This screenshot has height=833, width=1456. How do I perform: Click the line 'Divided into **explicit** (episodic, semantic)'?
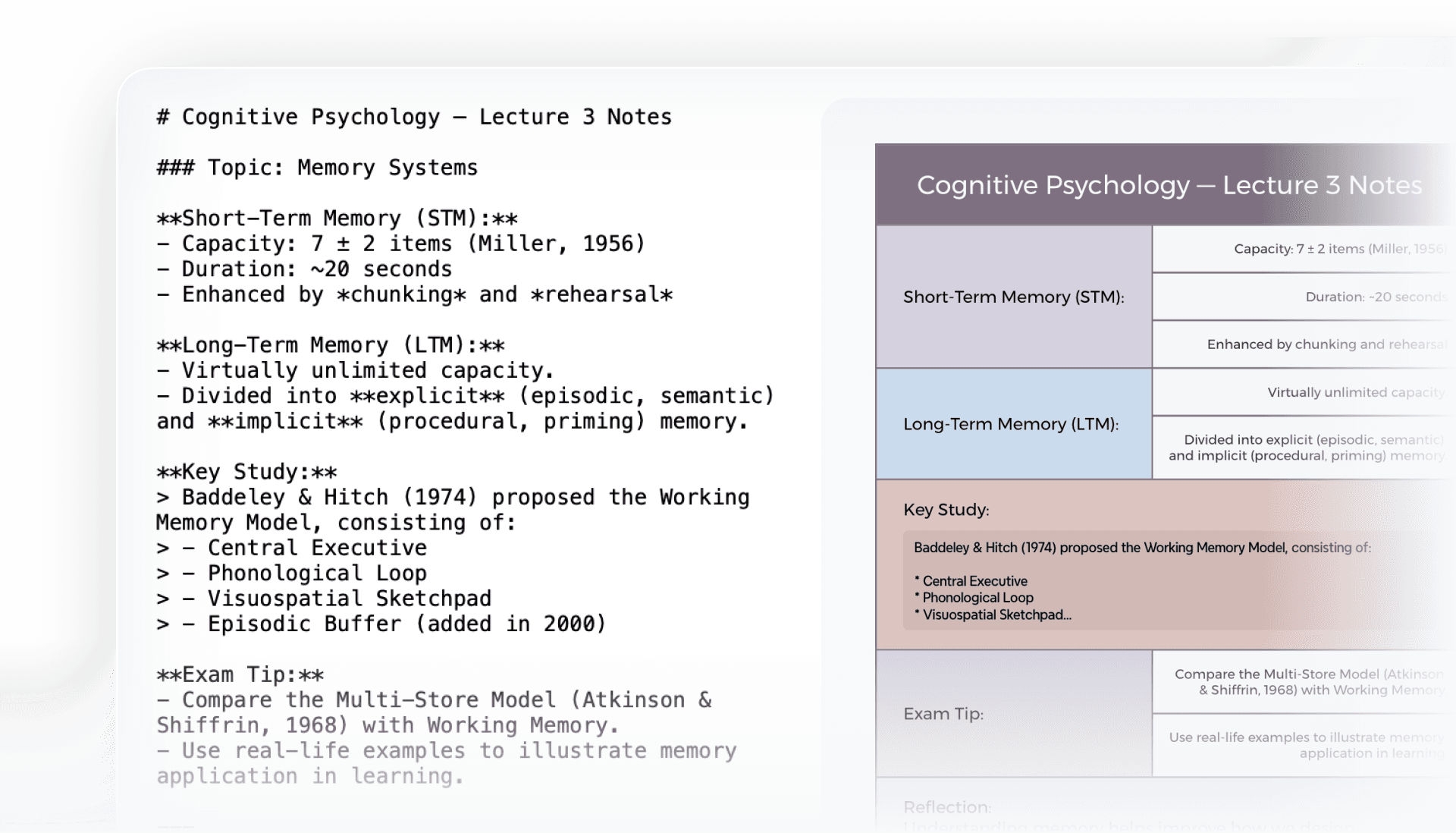point(478,396)
